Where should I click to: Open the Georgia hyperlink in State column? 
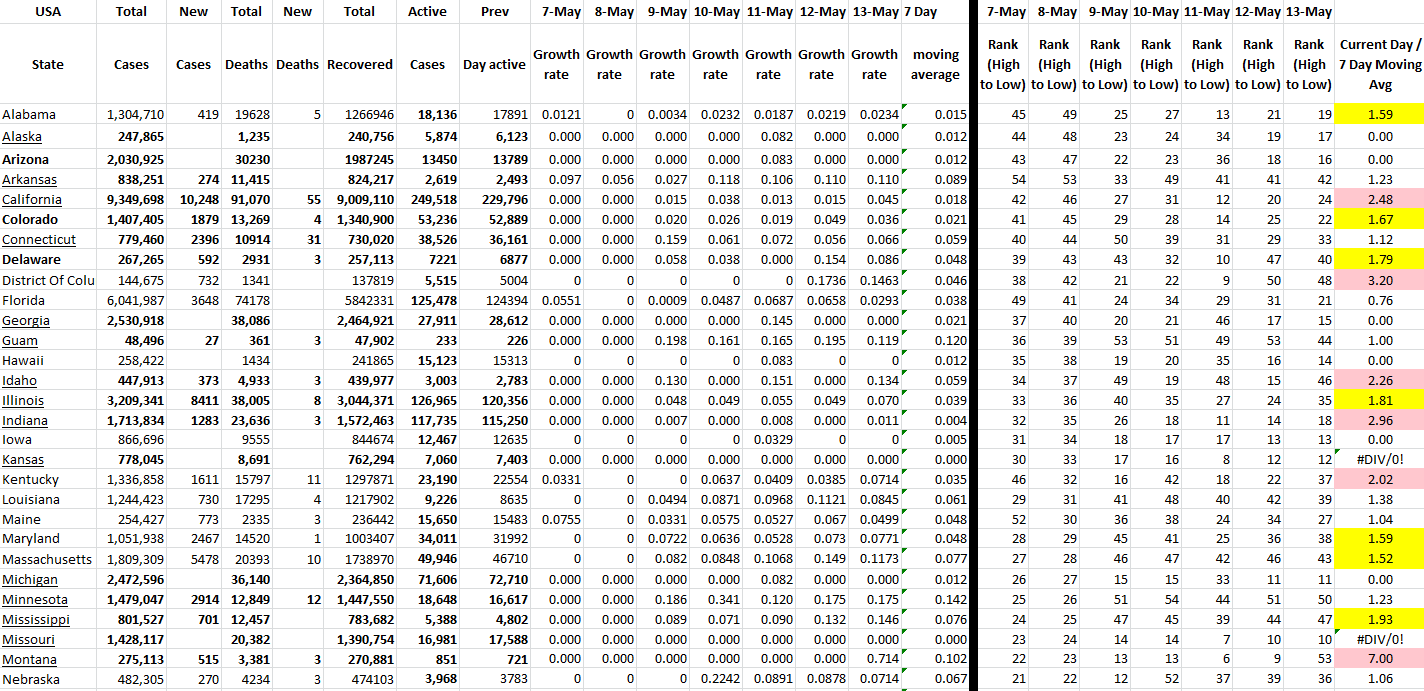pos(26,321)
